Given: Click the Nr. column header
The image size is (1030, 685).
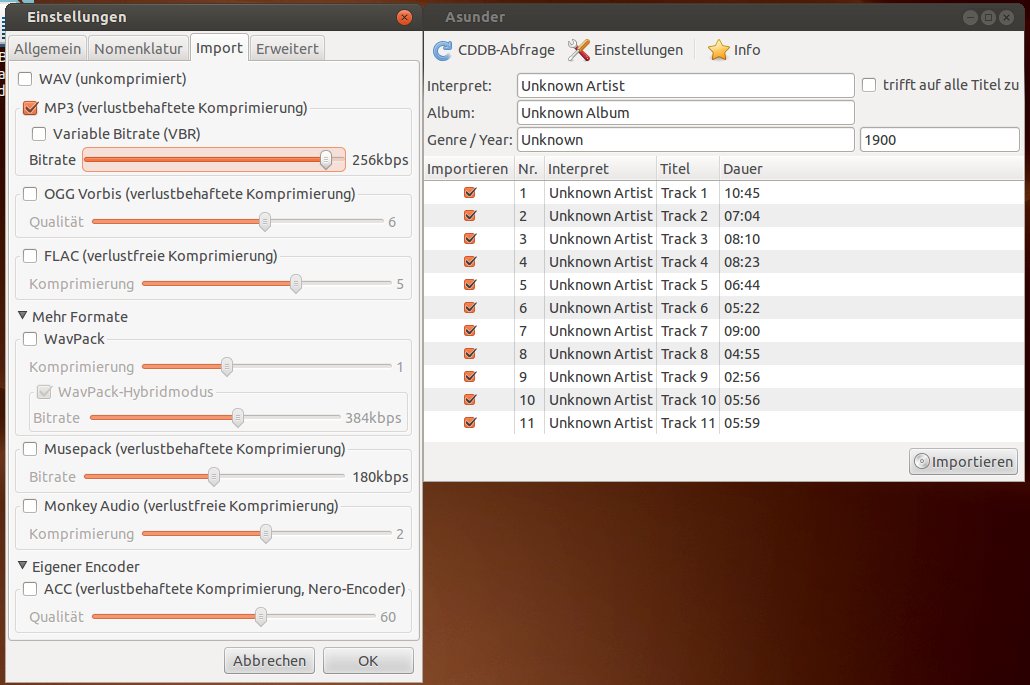Looking at the screenshot, I should pos(528,169).
